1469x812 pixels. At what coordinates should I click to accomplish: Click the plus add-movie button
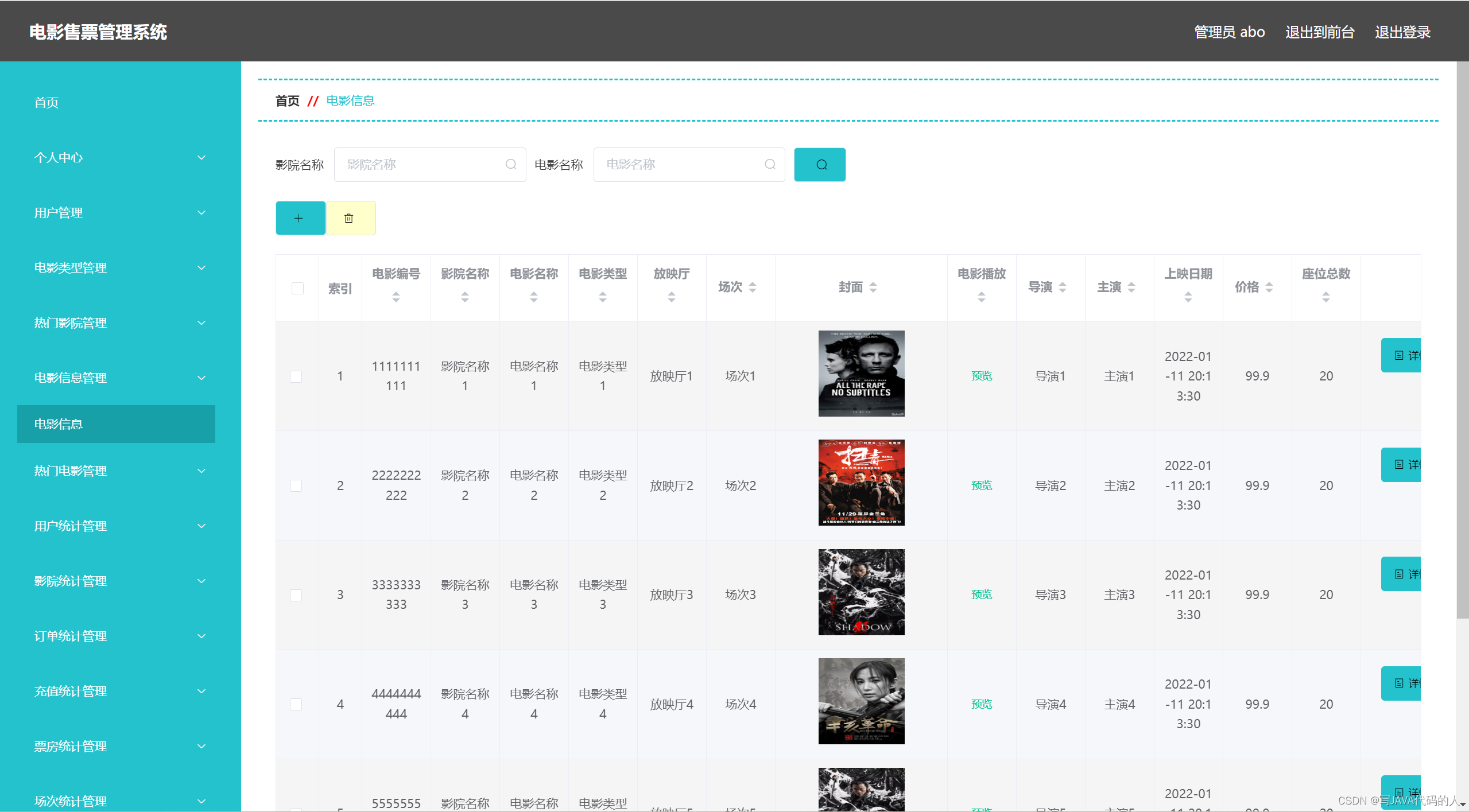tap(300, 218)
